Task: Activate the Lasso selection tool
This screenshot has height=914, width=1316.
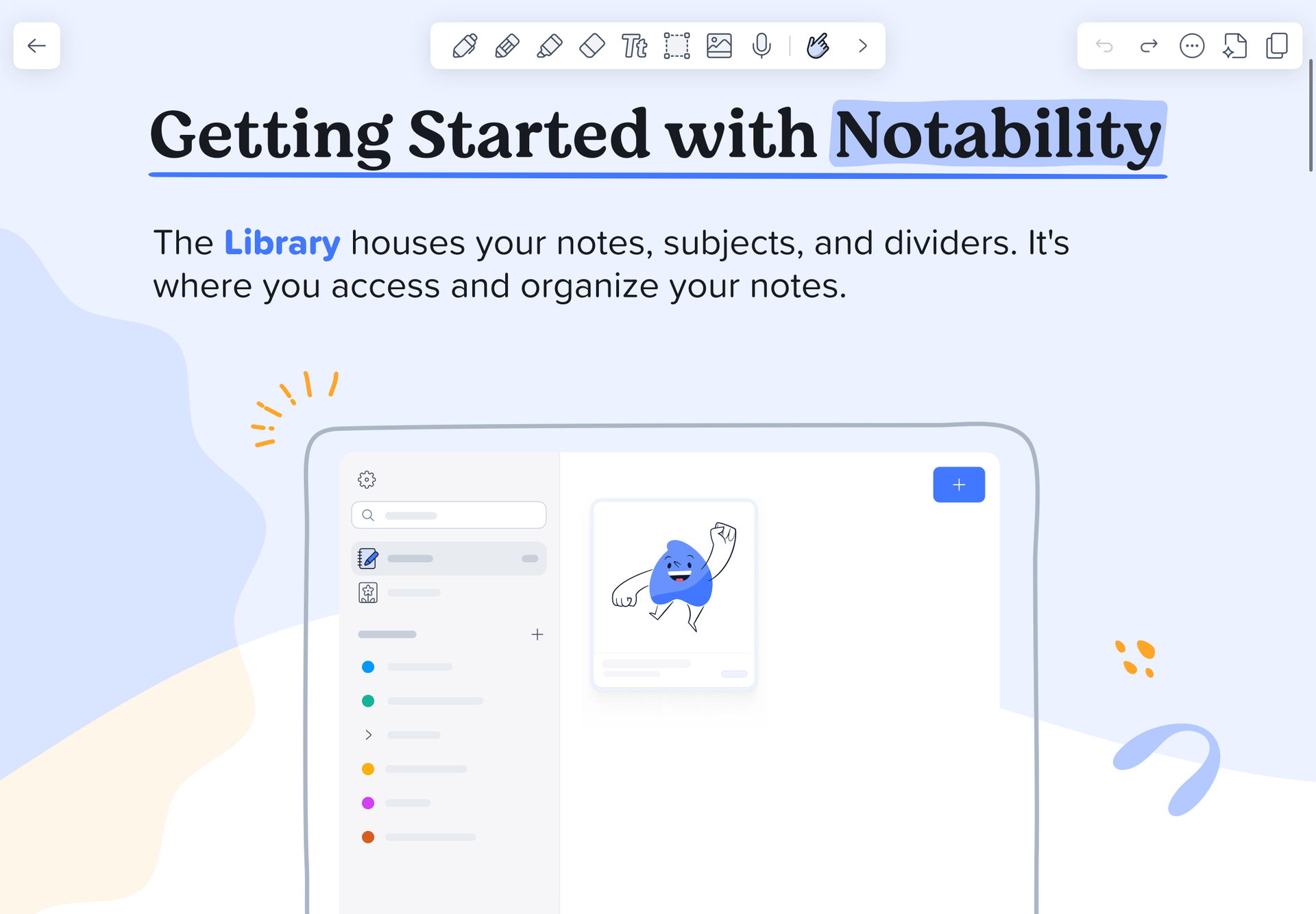Action: click(x=677, y=46)
